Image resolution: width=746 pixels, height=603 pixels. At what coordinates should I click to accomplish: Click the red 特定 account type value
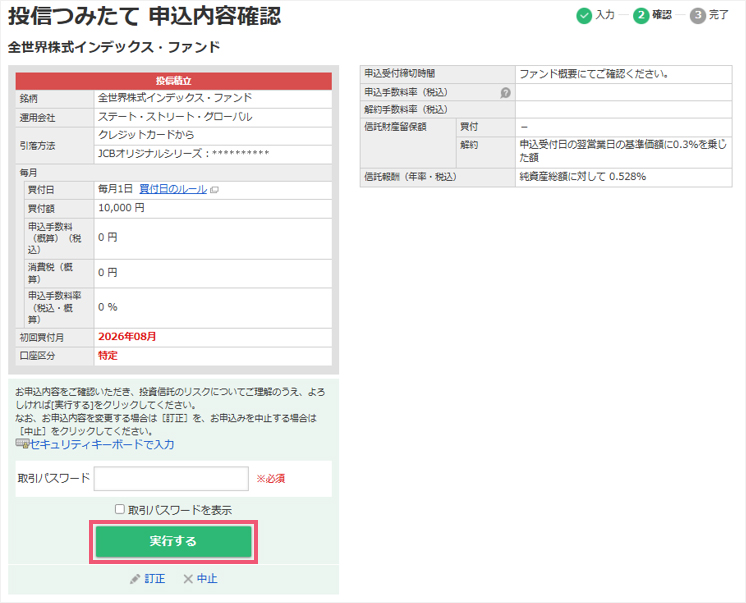coord(108,356)
